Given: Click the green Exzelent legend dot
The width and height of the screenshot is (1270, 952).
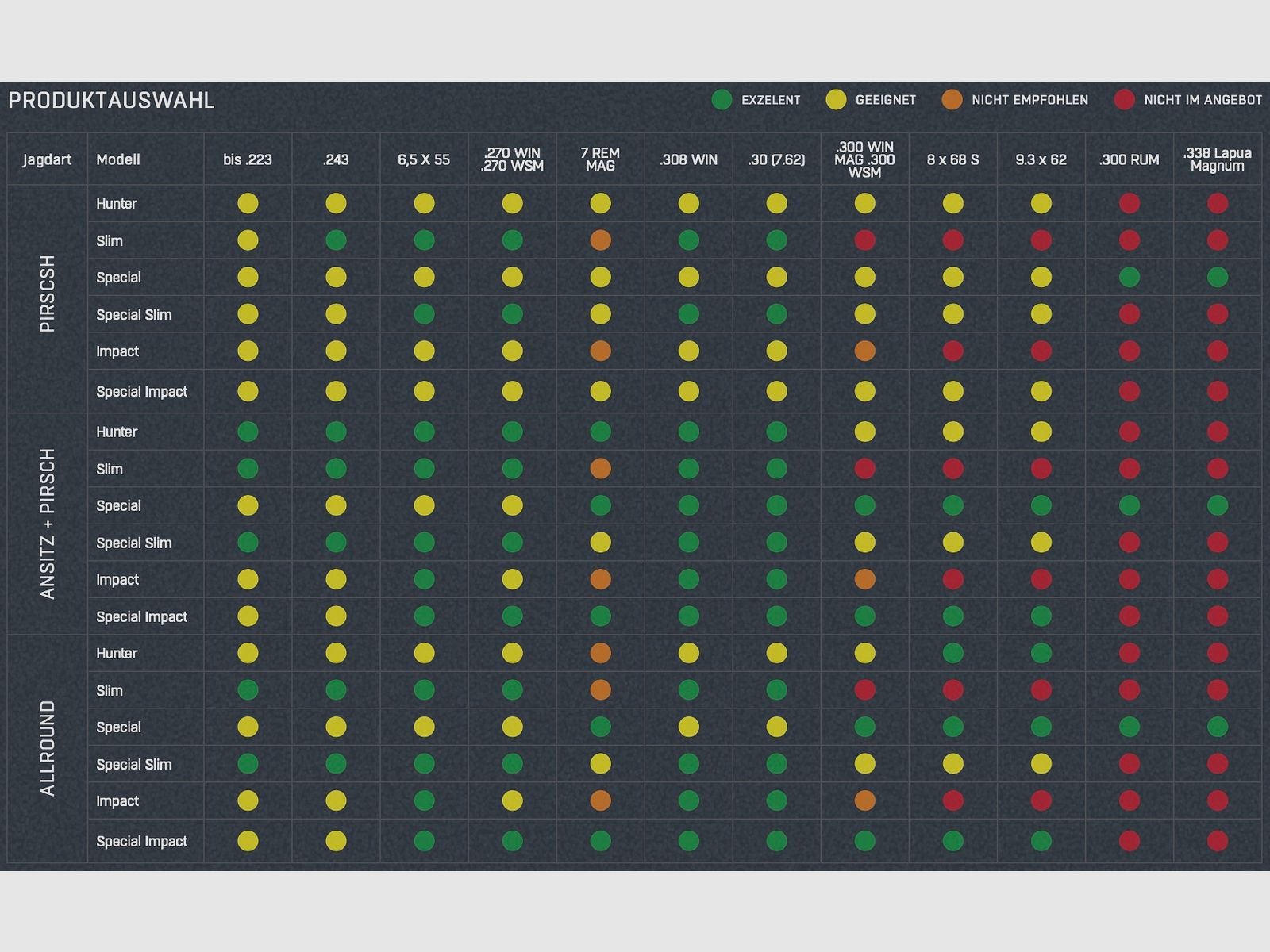Looking at the screenshot, I should (x=722, y=100).
